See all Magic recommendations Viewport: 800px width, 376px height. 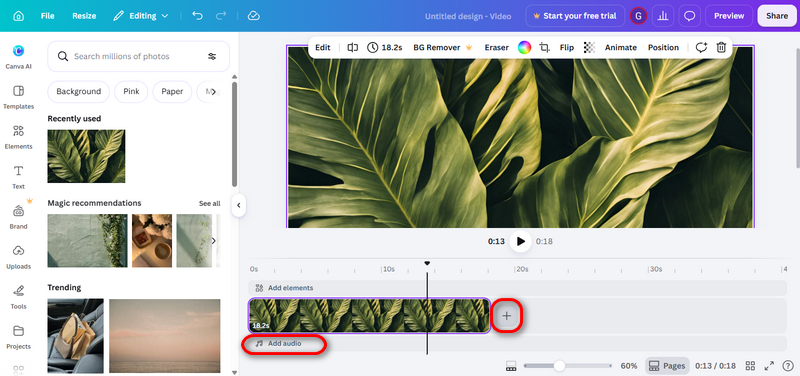[x=210, y=204]
